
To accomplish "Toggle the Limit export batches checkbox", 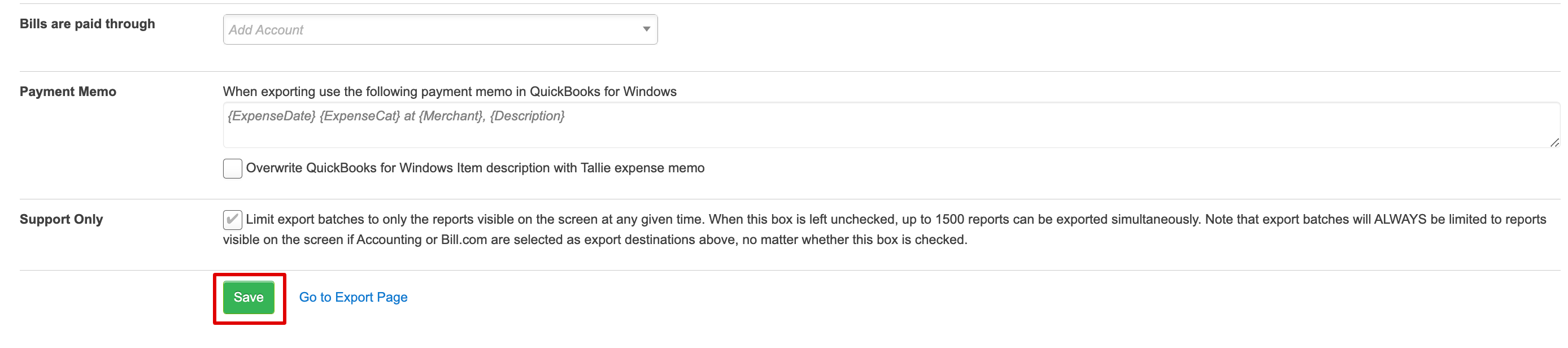I will click(233, 220).
